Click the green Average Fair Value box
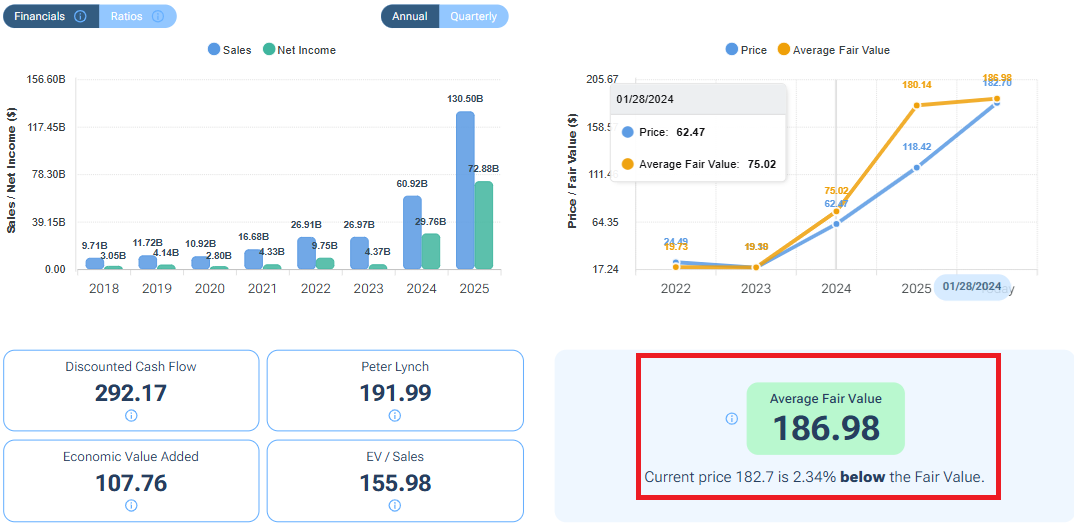Image resolution: width=1074 pixels, height=529 pixels. click(825, 418)
